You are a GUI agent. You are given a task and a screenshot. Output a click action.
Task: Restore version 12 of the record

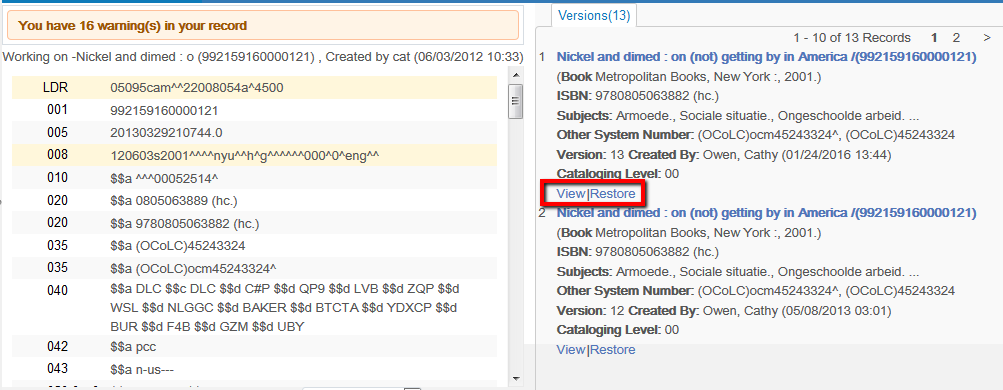pyautogui.click(x=612, y=350)
